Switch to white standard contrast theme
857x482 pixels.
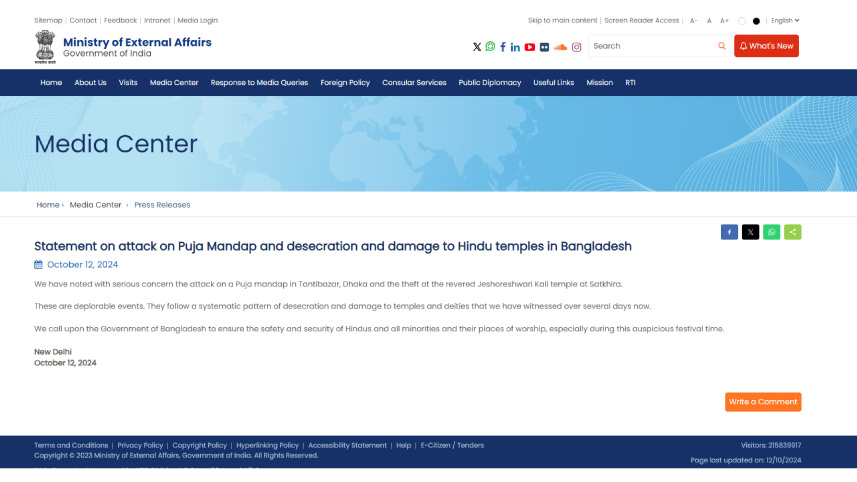pos(742,20)
